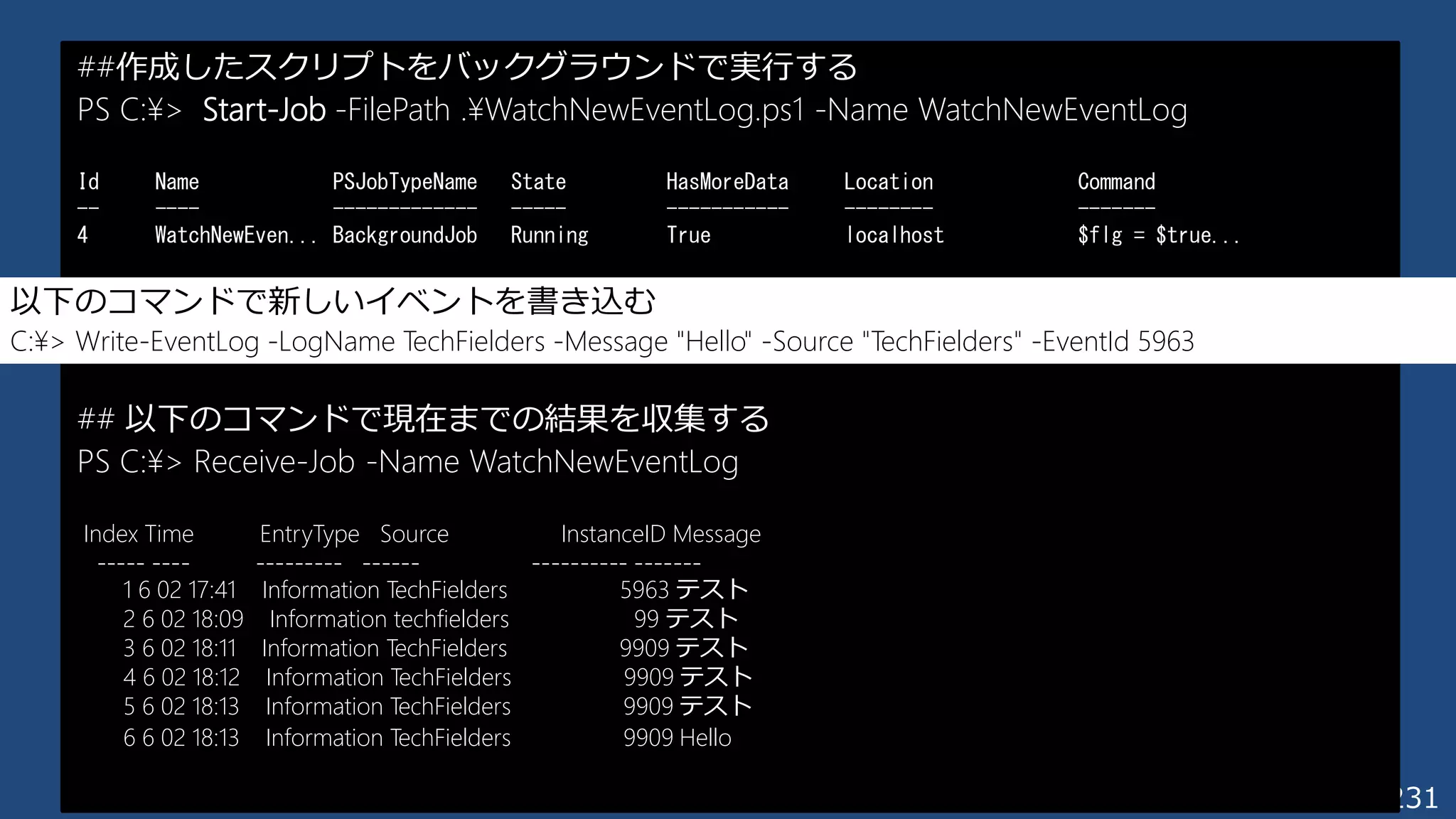1456x819 pixels.
Task: Click the localhost location value
Action: tap(895, 235)
